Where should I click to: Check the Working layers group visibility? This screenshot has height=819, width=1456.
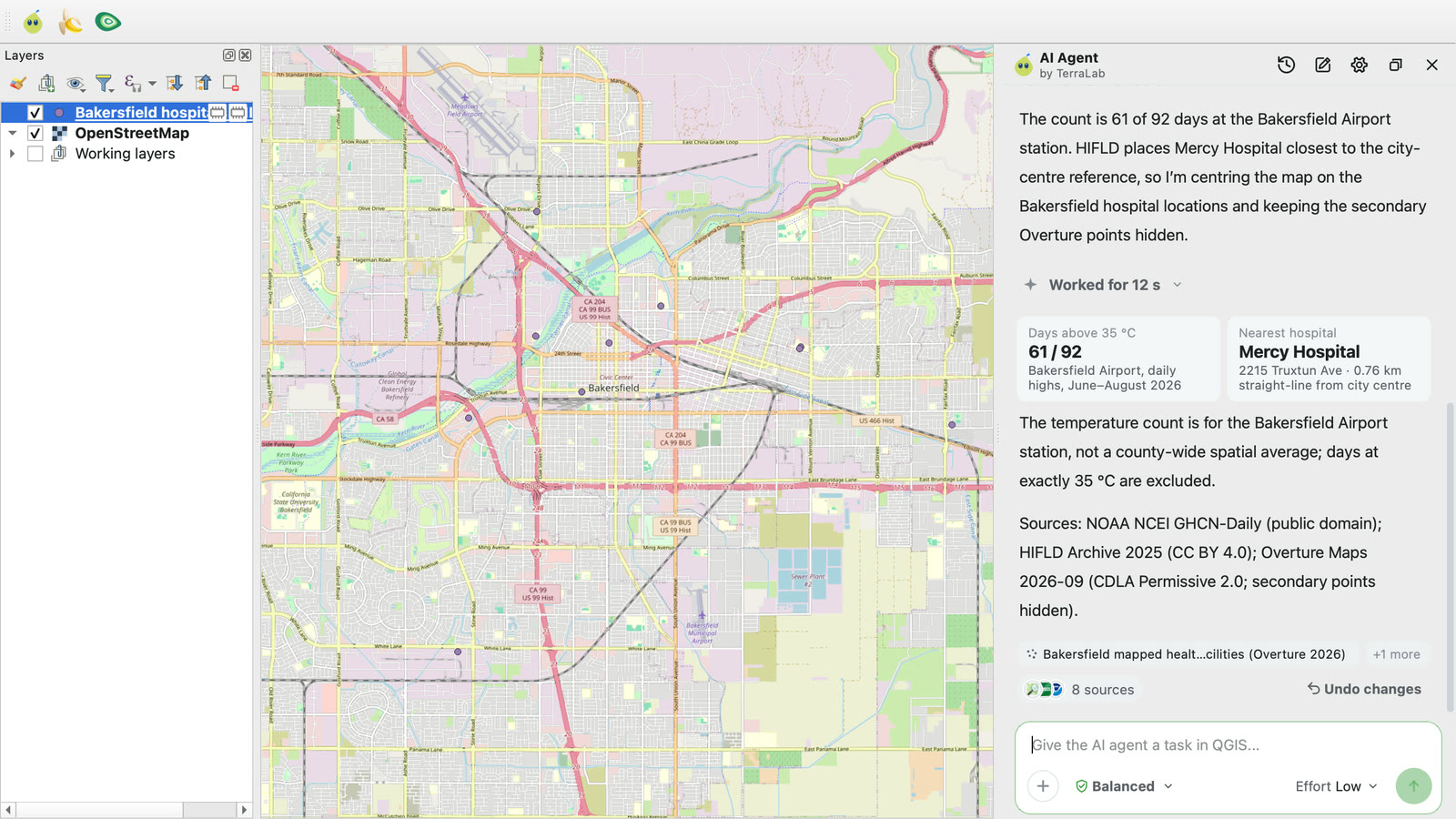35,154
